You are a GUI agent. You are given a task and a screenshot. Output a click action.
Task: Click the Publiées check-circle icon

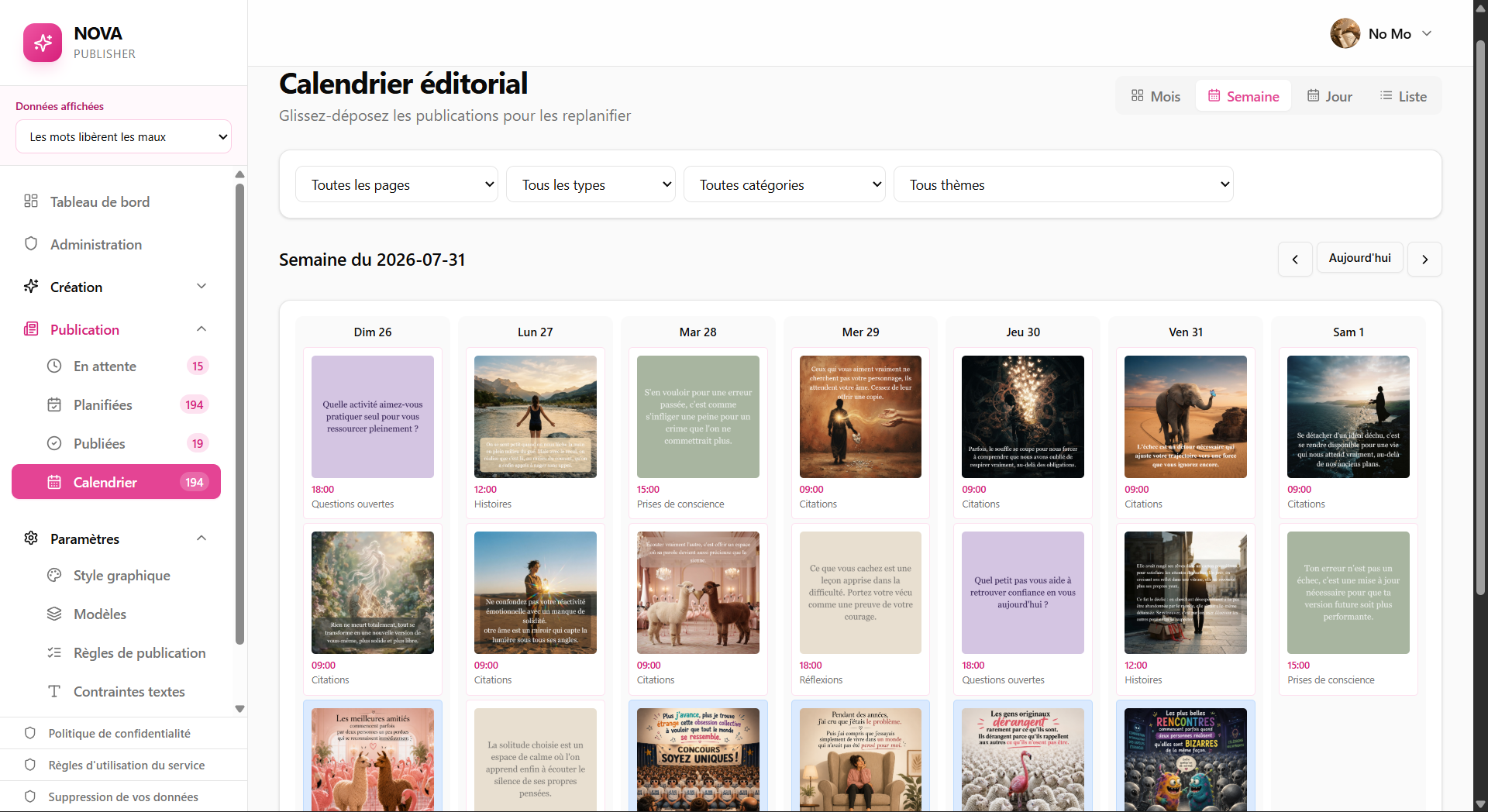[x=54, y=443]
